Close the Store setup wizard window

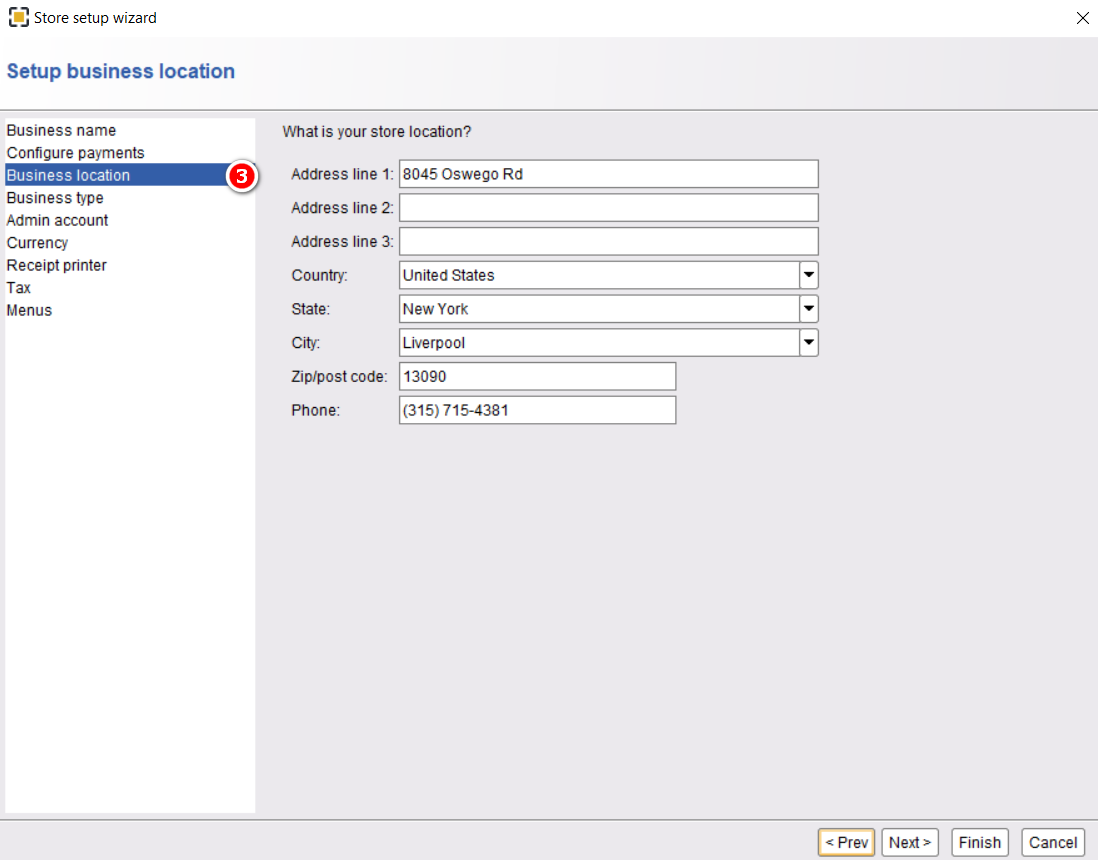tap(1082, 18)
